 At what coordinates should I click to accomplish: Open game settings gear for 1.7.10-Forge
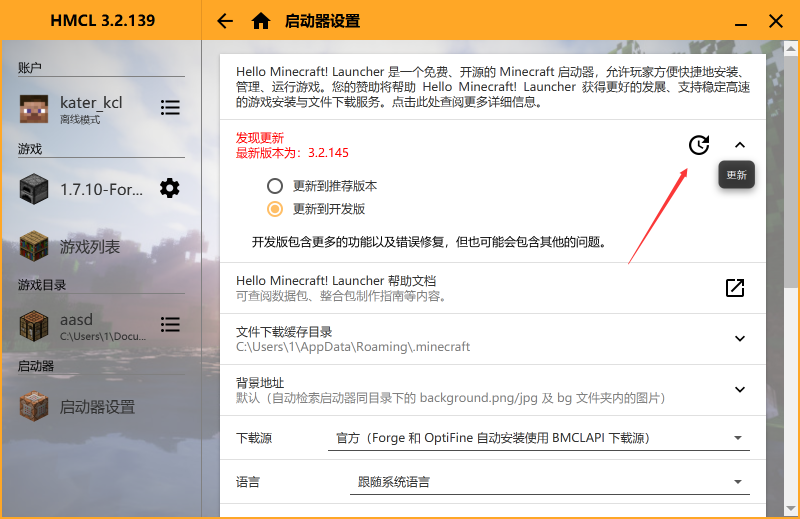coord(170,188)
